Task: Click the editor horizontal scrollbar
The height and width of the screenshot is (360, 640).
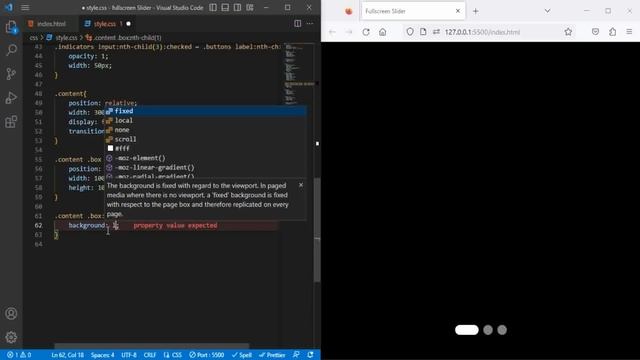Action: point(152,346)
